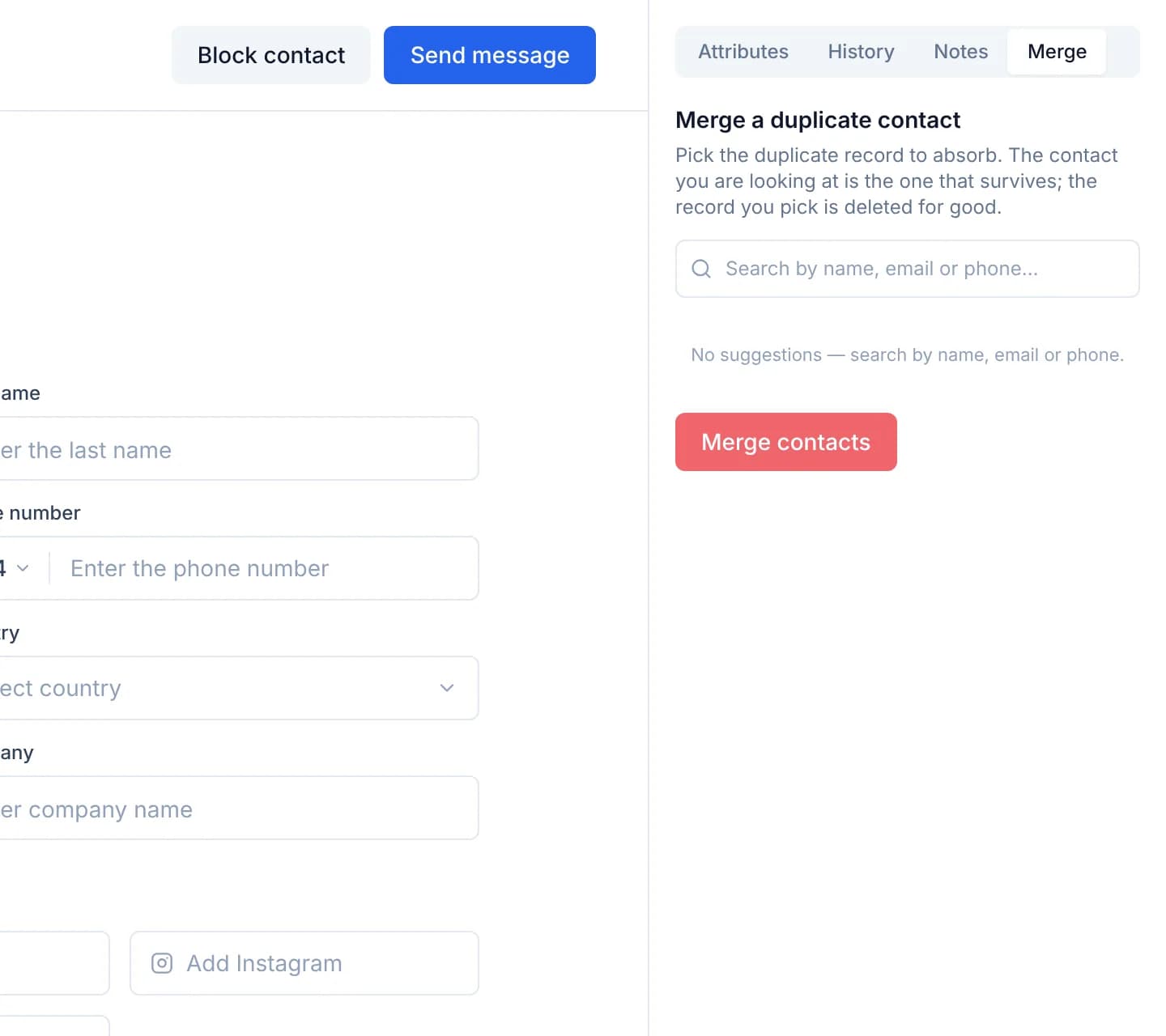Click the No suggestions message text
This screenshot has height=1036, width=1166.
(x=908, y=355)
